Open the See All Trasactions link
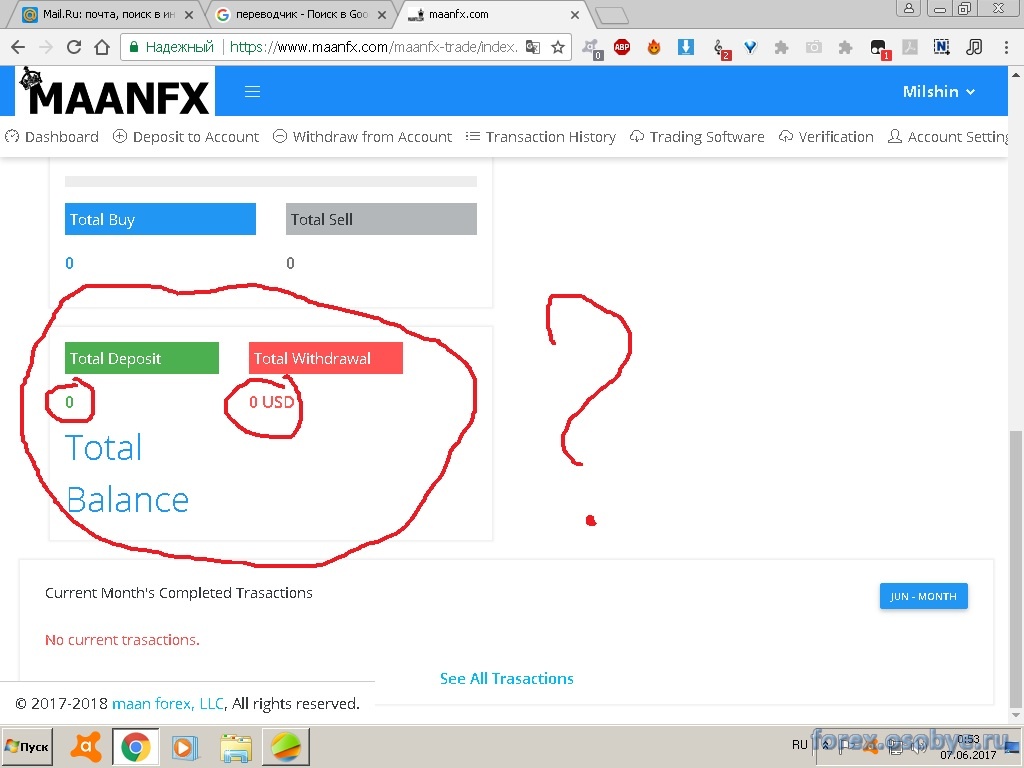Viewport: 1024px width, 768px height. 507,679
